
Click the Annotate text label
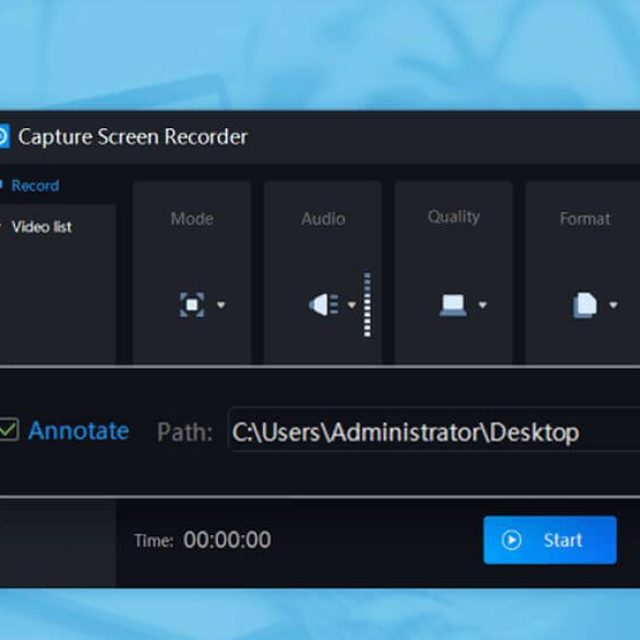tap(78, 431)
